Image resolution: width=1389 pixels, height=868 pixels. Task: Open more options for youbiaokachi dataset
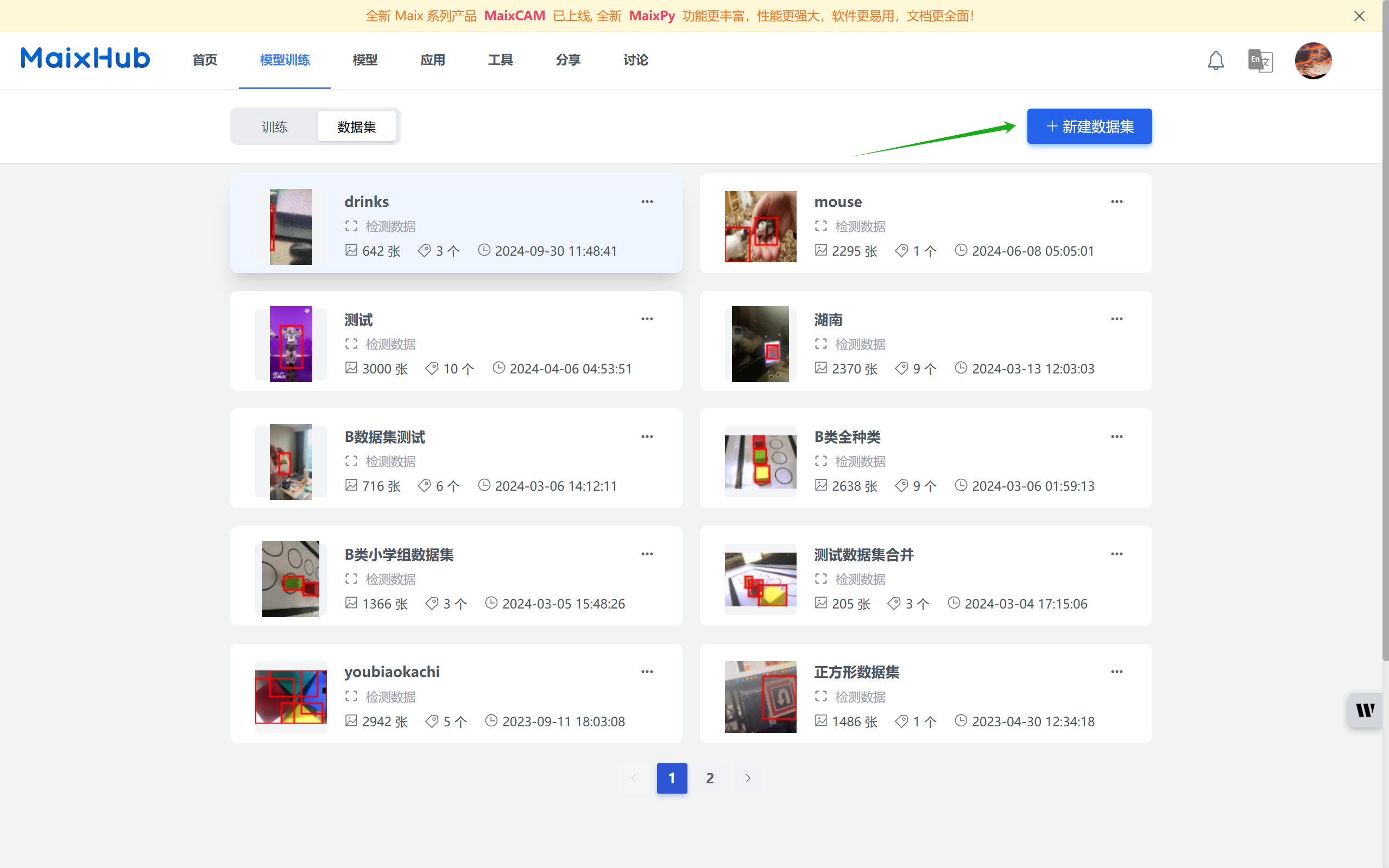[x=647, y=671]
